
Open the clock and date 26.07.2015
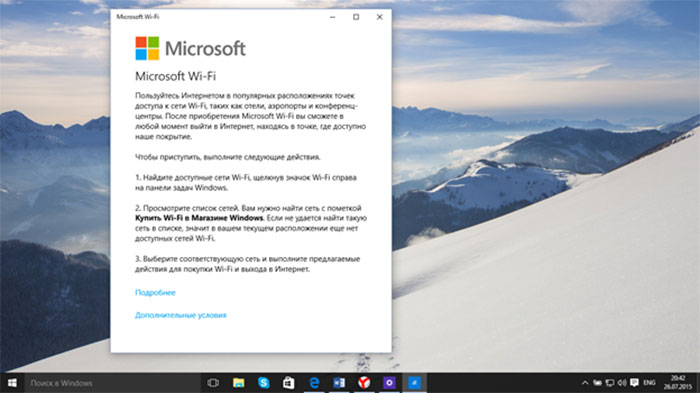click(x=677, y=383)
